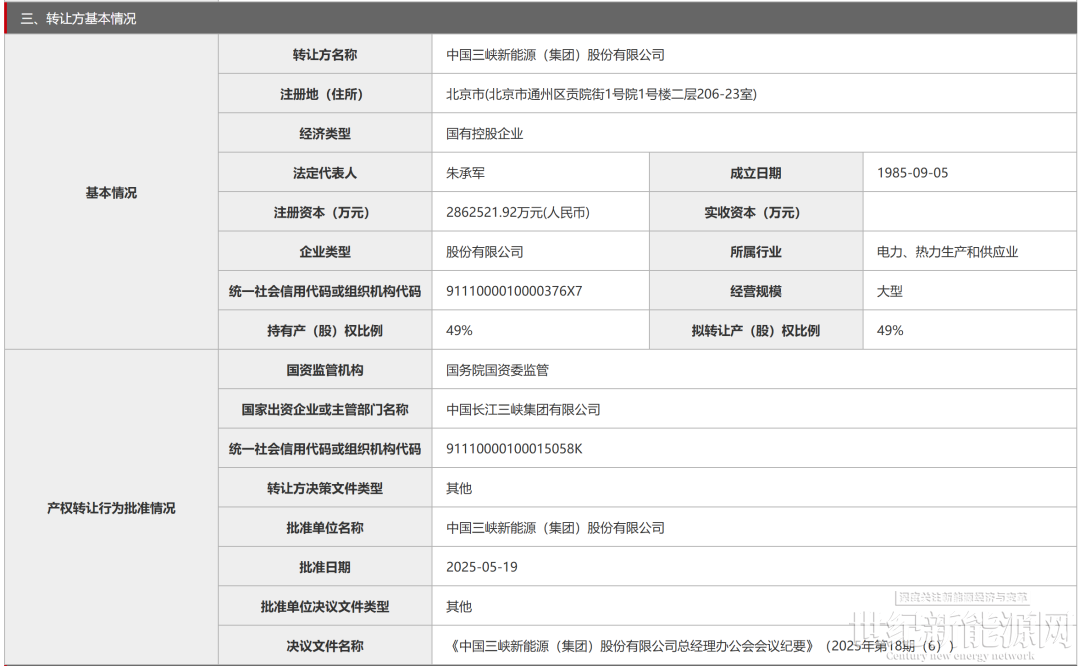Select the 北京市通州区贡院街 address value

601,94
